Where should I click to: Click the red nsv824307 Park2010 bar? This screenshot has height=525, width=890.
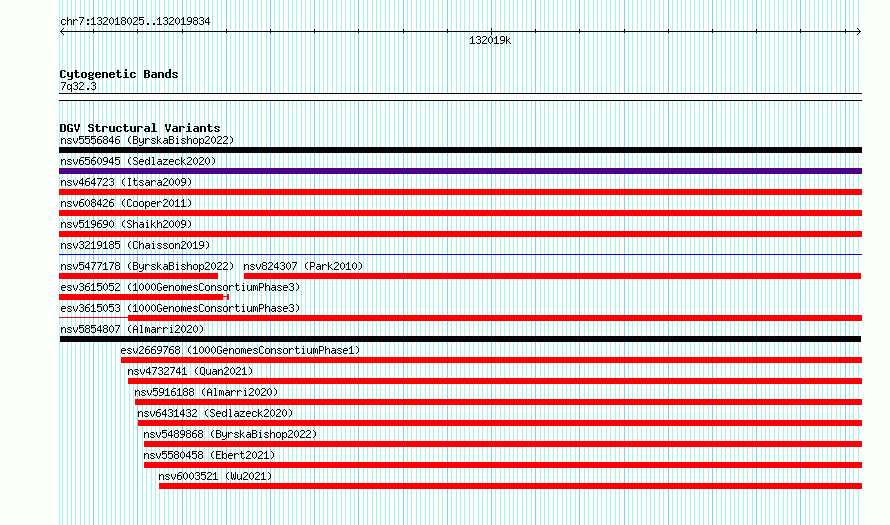click(552, 276)
